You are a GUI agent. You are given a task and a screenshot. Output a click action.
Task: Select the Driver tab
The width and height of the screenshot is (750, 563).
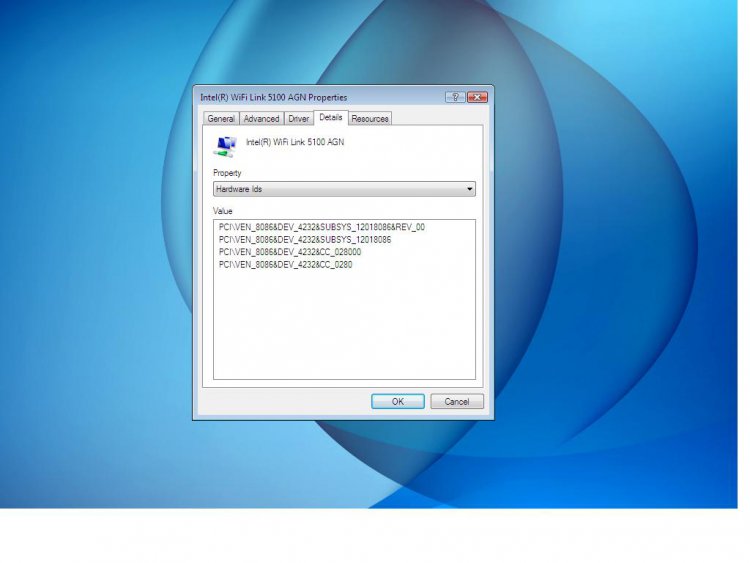pos(298,119)
